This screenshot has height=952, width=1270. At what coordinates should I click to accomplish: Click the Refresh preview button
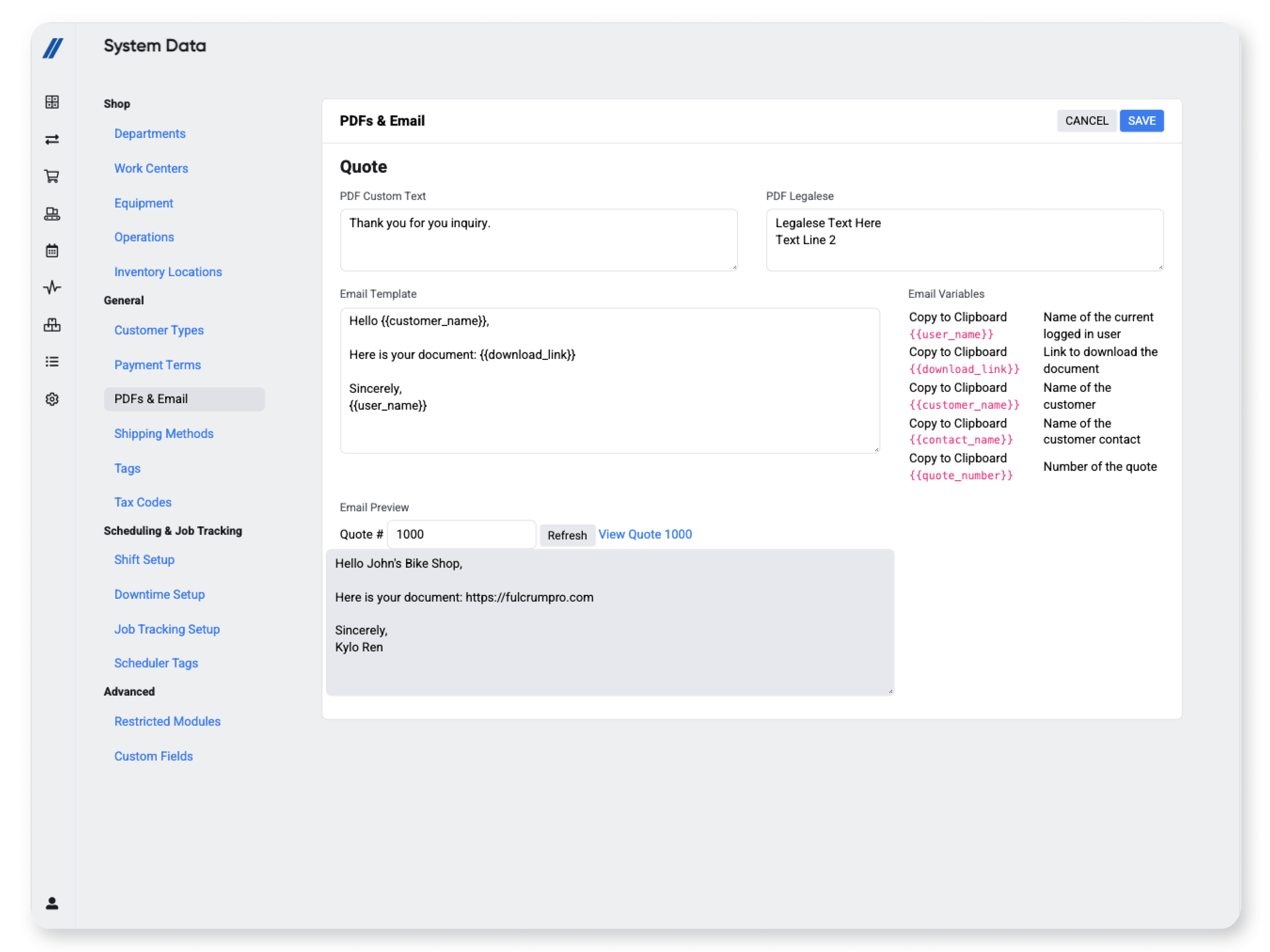point(567,535)
